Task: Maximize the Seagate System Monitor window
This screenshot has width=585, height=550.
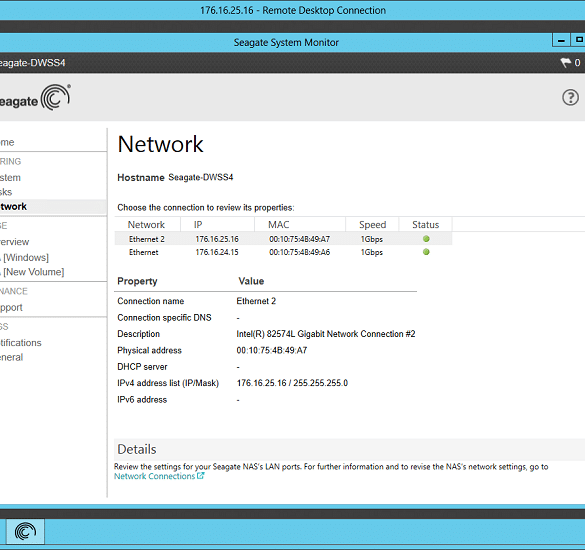Action: click(x=578, y=40)
